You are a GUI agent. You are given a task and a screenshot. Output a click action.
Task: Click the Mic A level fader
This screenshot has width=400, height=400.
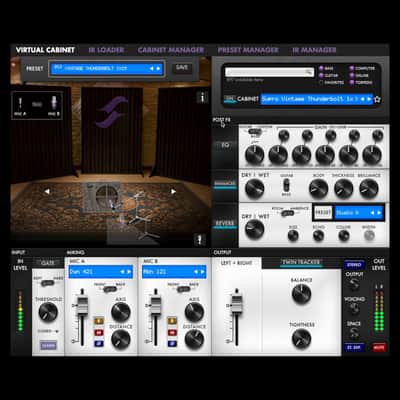coord(82,305)
